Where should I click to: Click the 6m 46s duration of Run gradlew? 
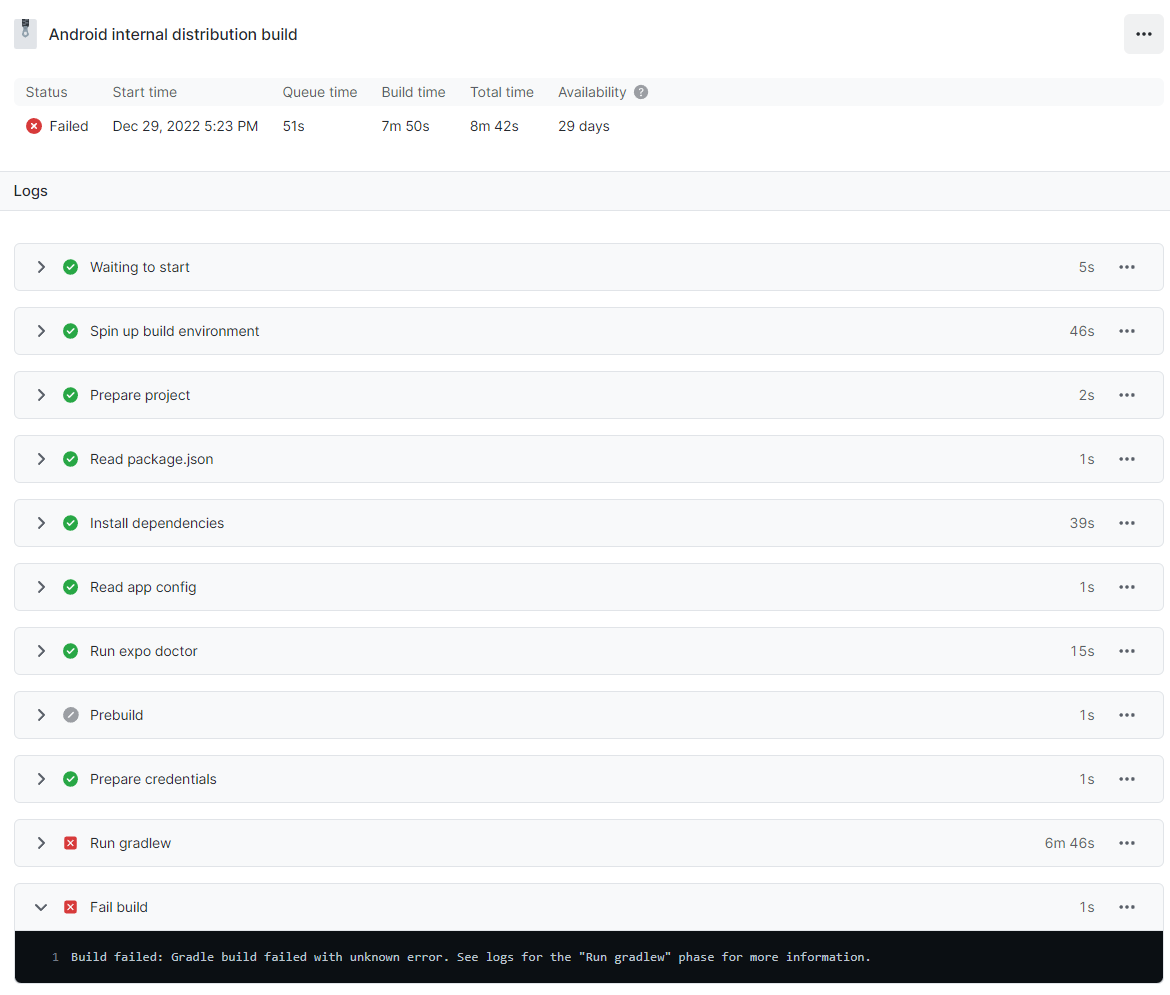pyautogui.click(x=1069, y=843)
